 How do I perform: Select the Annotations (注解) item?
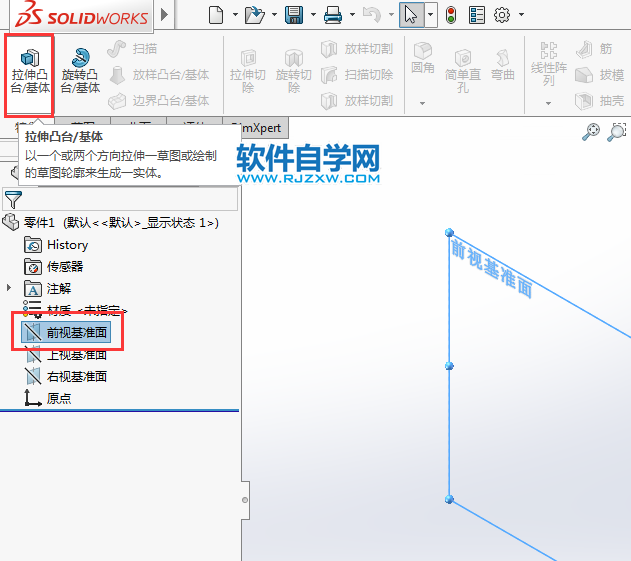click(x=47, y=289)
